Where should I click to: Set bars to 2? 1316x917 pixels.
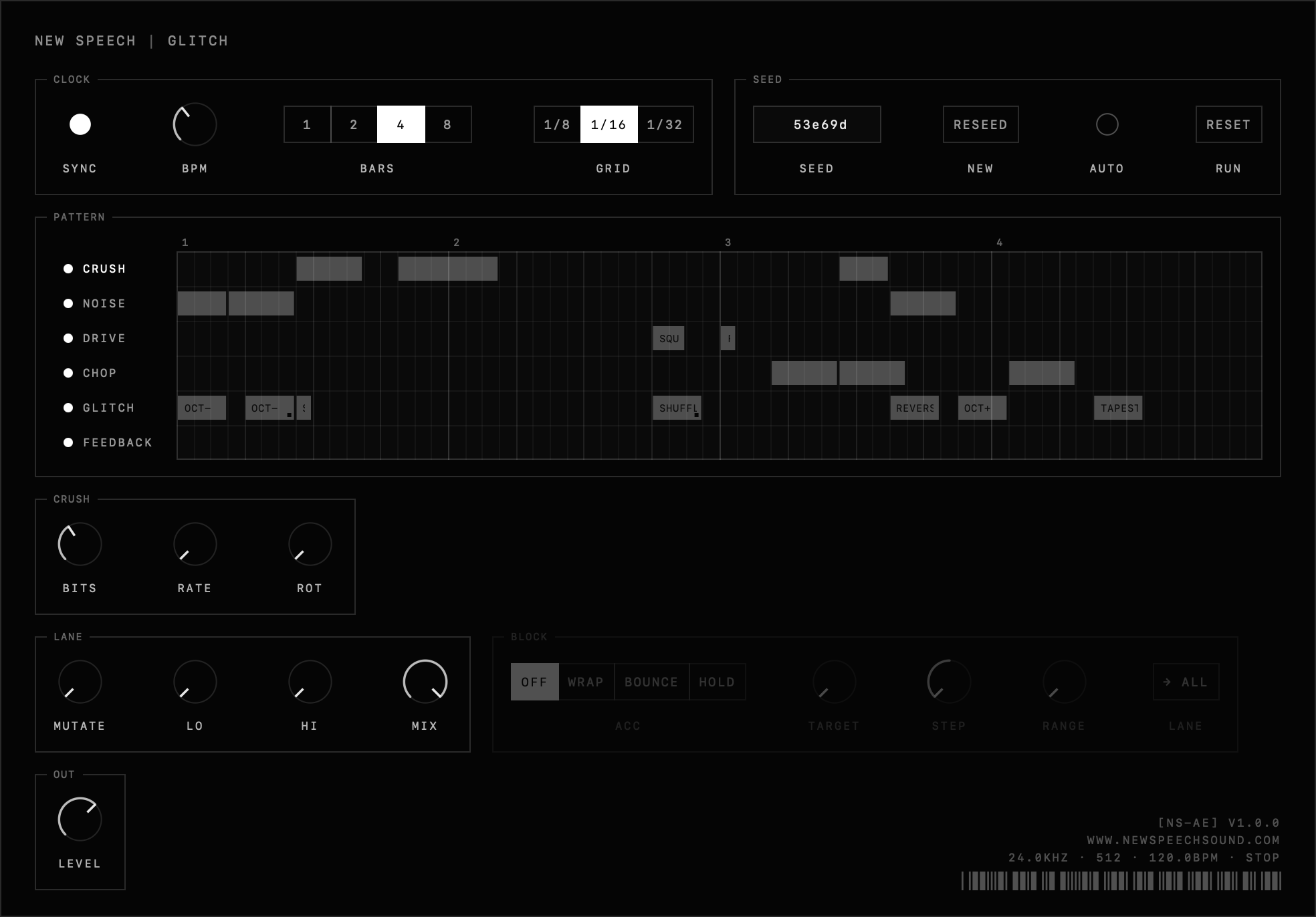tap(354, 124)
